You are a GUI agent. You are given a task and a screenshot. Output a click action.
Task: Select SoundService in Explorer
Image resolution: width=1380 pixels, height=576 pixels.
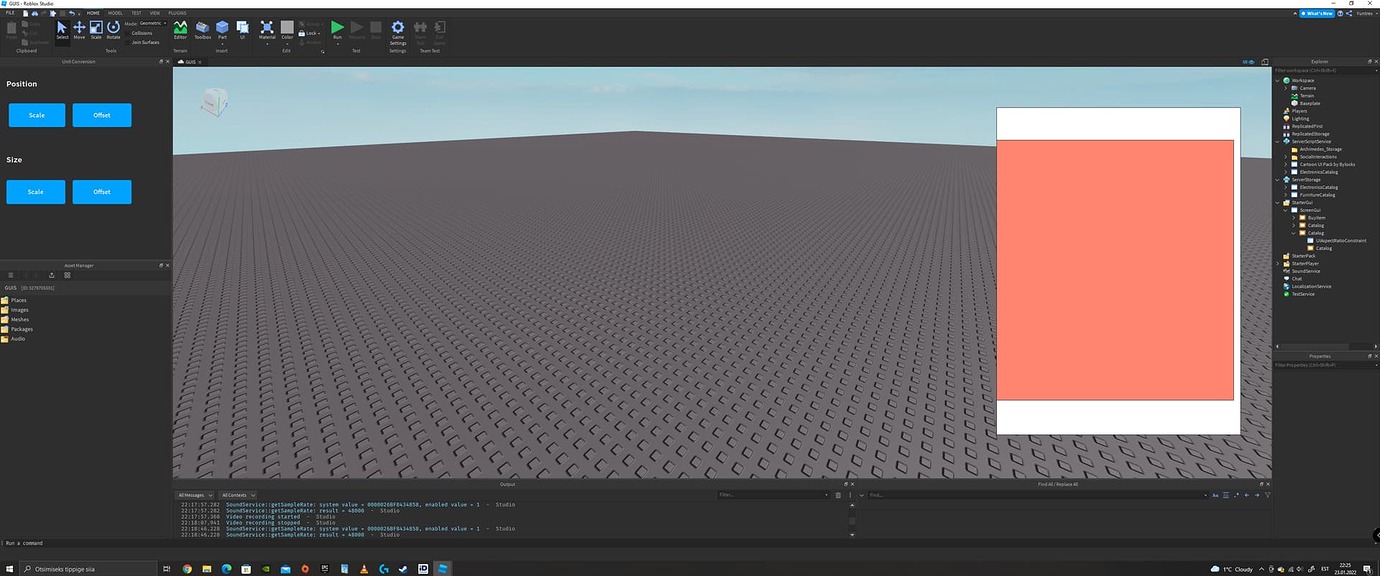click(1305, 271)
